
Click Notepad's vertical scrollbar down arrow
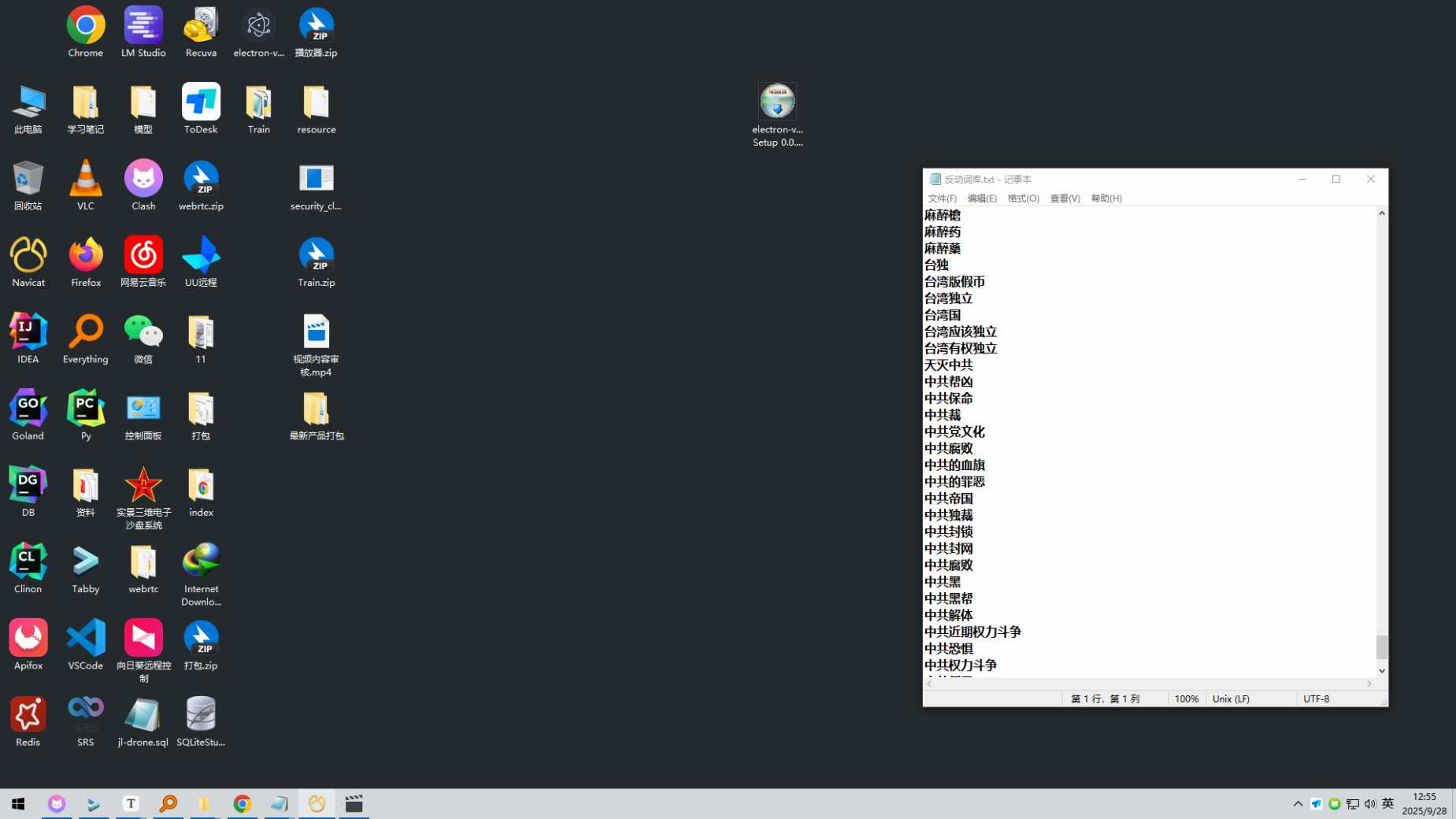pyautogui.click(x=1381, y=671)
